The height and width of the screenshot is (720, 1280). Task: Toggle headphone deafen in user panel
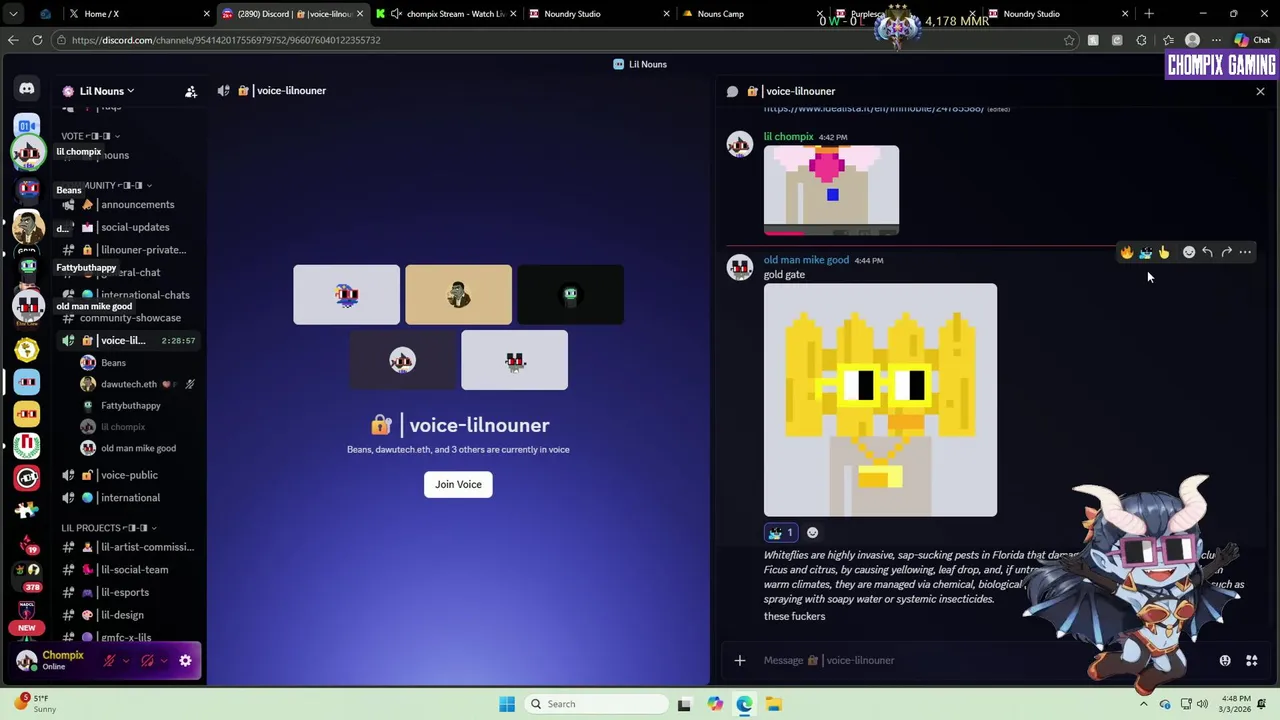click(x=147, y=660)
